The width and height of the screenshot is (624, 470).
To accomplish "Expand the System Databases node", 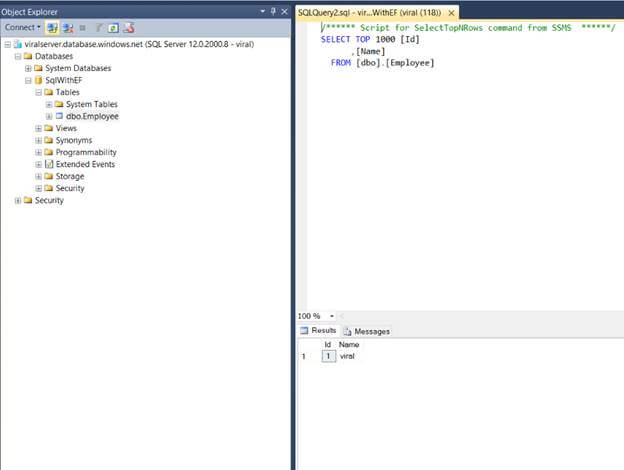I will tap(28, 68).
